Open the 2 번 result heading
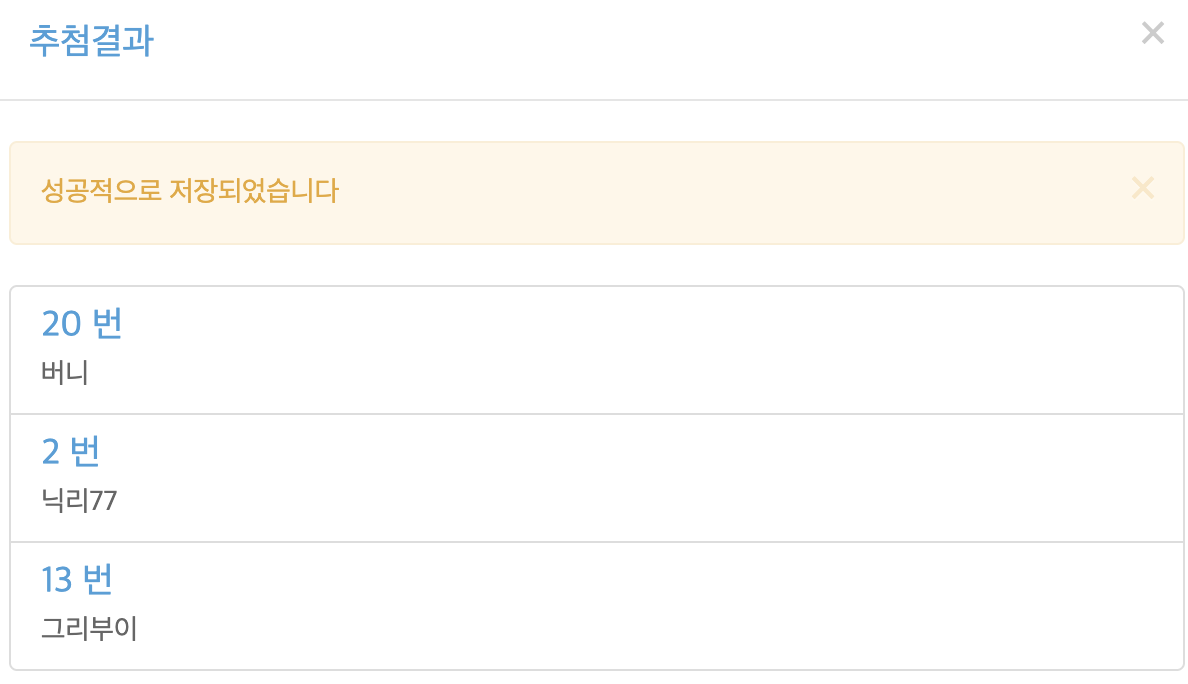This screenshot has width=1188, height=684. (x=70, y=451)
